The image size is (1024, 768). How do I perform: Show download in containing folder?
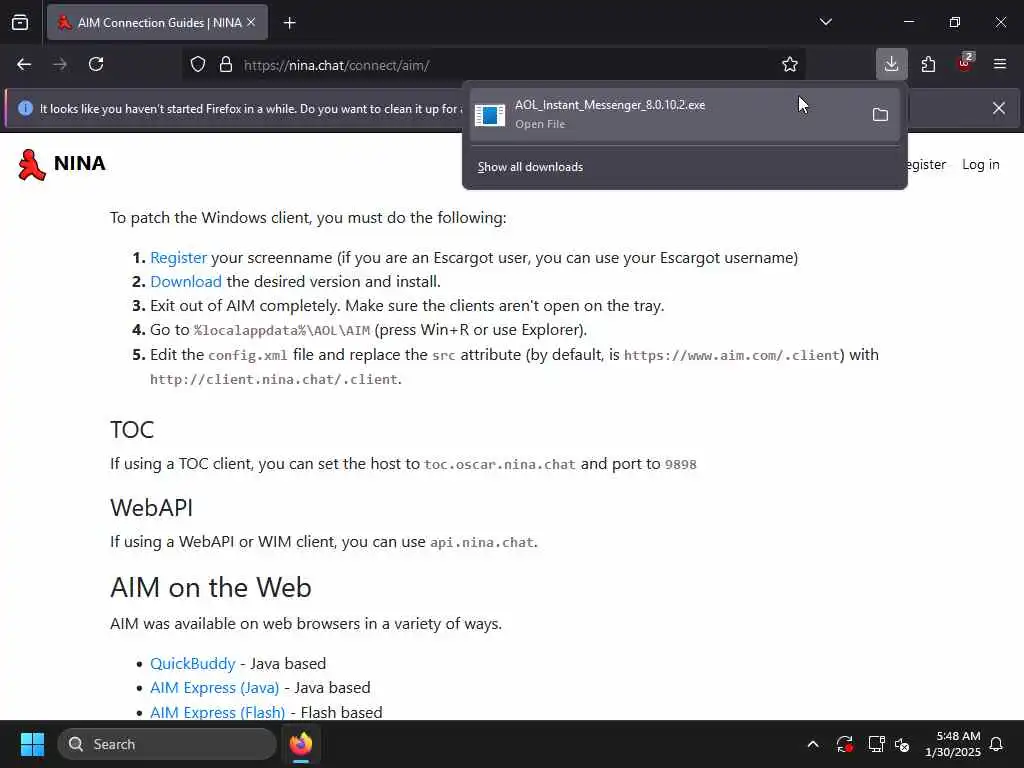pos(880,115)
